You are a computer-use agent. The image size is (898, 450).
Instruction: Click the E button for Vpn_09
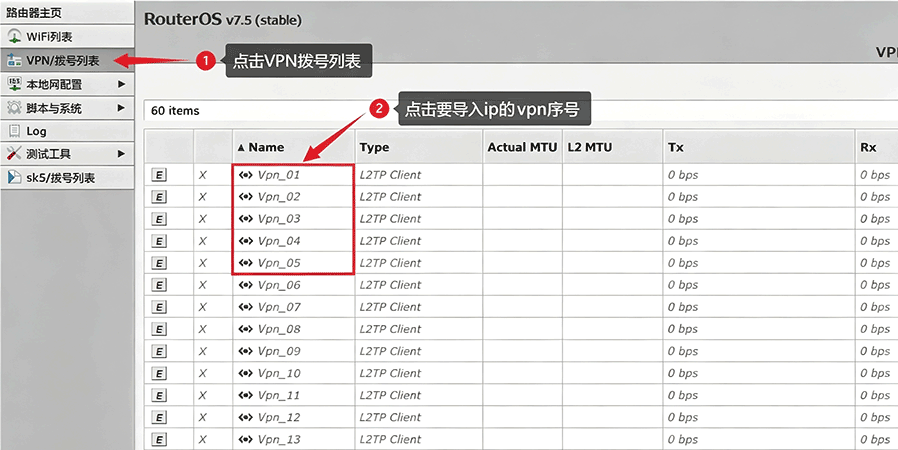point(159,352)
